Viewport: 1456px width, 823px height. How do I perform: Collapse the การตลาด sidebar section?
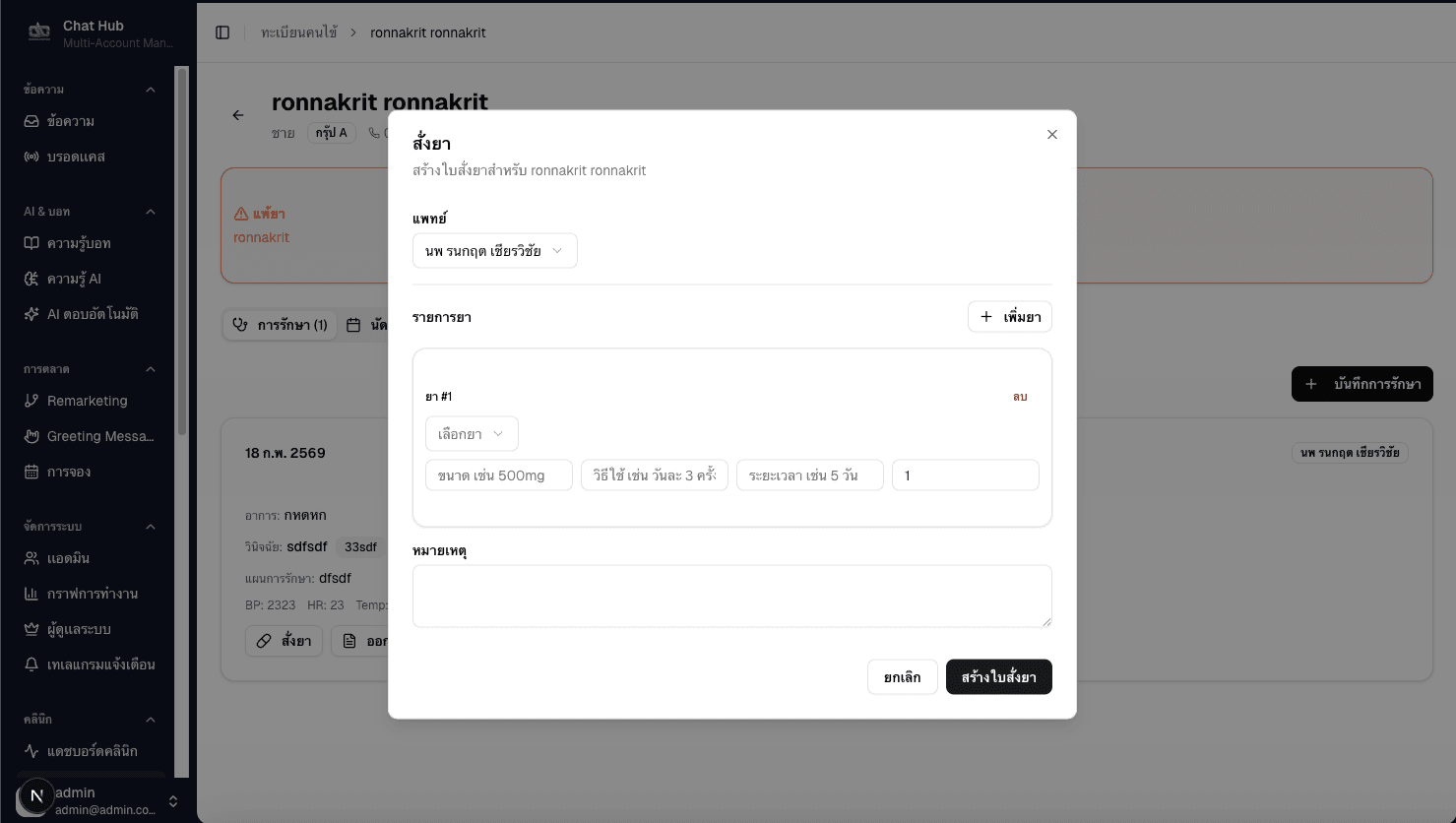(151, 369)
